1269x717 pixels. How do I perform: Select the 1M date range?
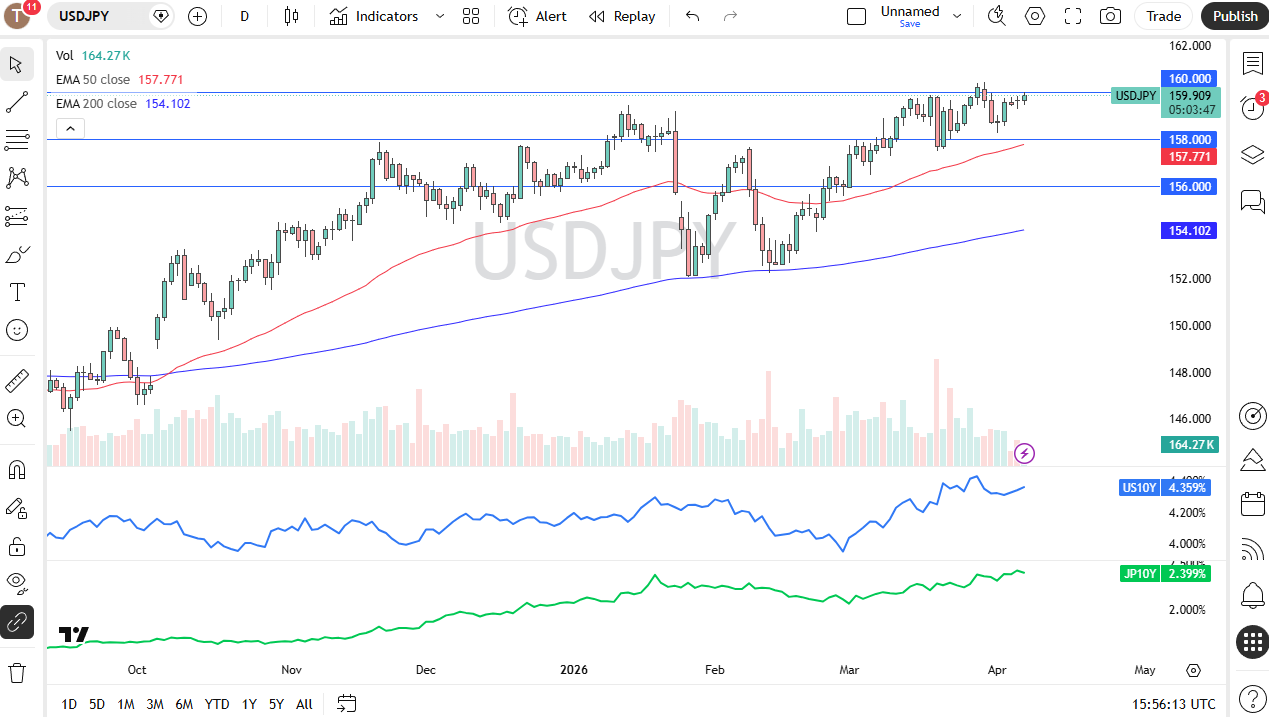pyautogui.click(x=126, y=704)
